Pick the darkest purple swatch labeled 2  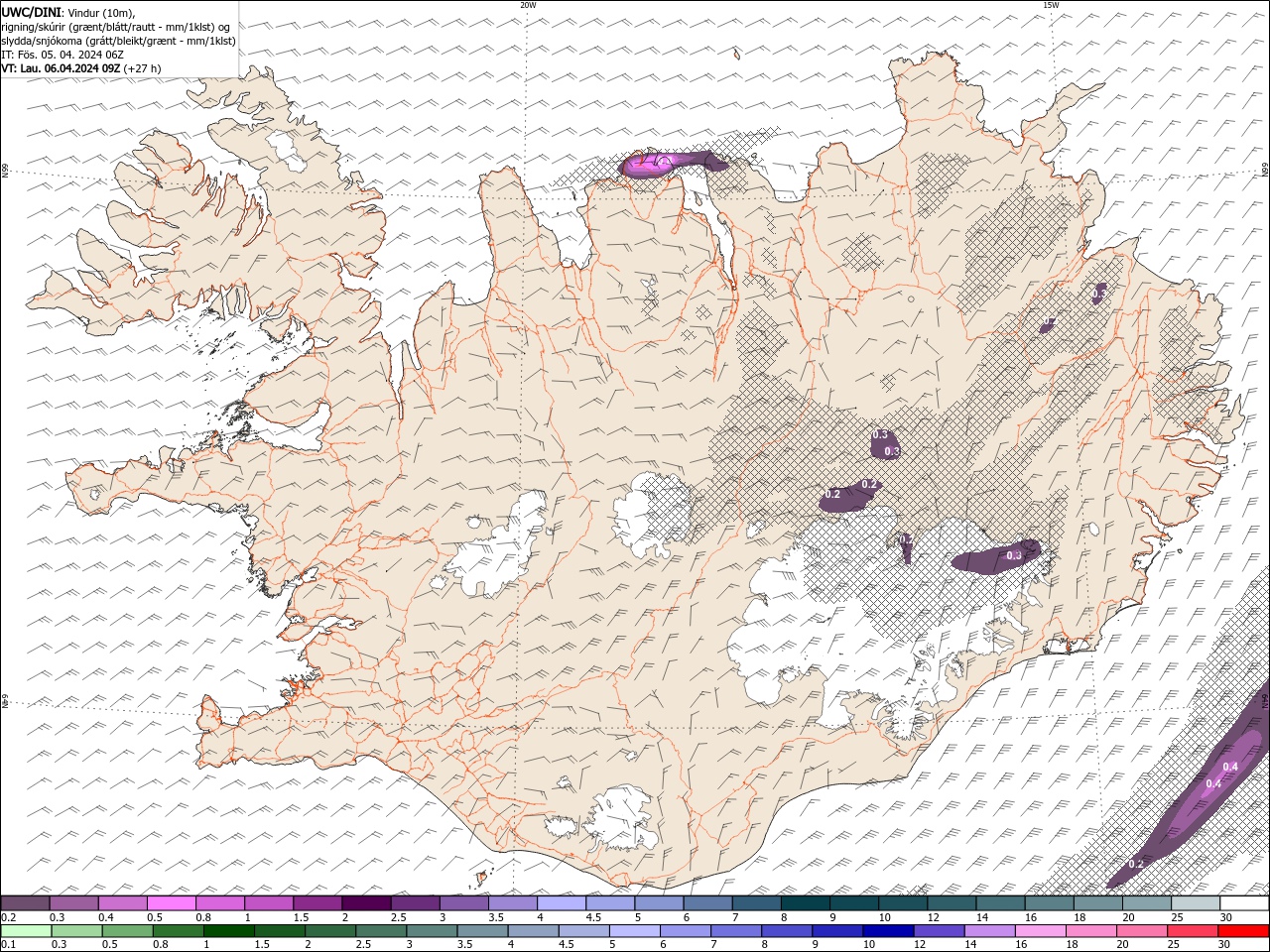tap(366, 903)
